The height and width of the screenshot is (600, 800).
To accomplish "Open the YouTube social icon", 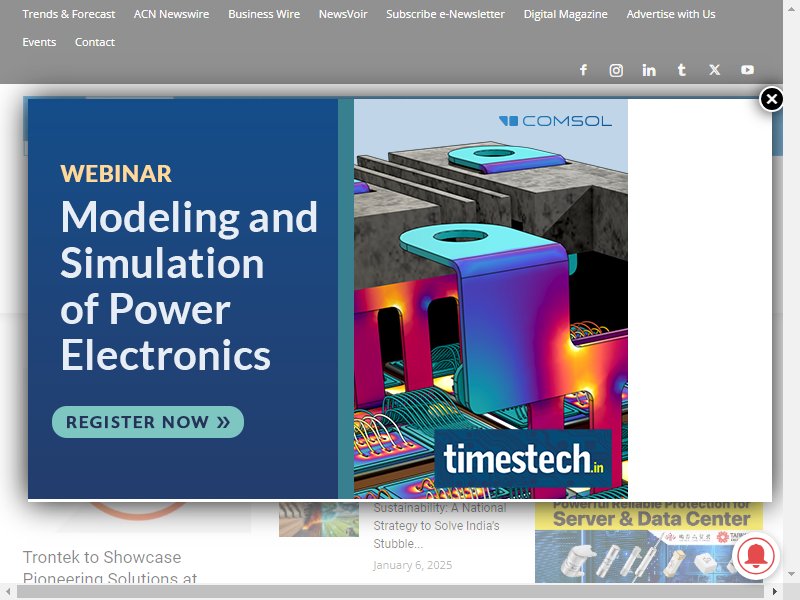I will [747, 70].
